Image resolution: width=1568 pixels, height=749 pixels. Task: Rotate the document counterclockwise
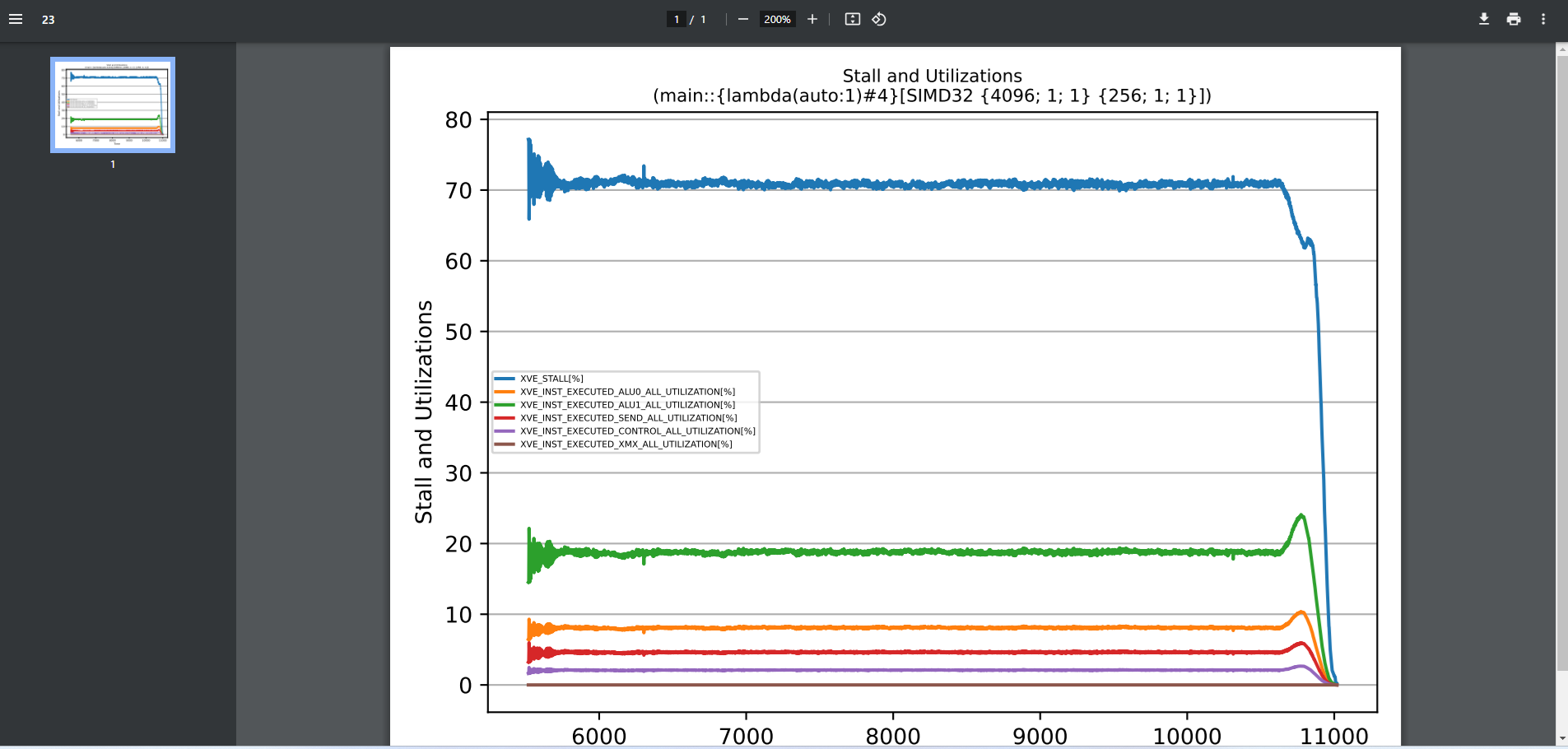pyautogui.click(x=879, y=19)
